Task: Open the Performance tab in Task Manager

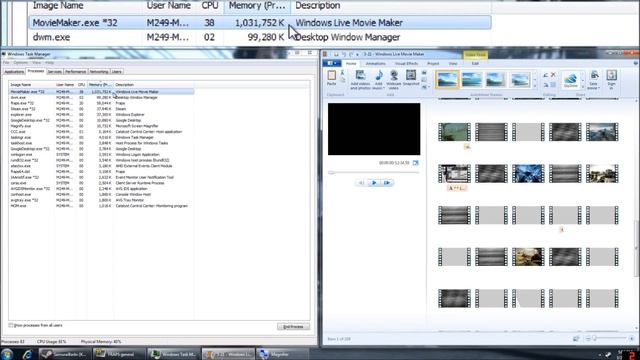Action: pos(76,71)
